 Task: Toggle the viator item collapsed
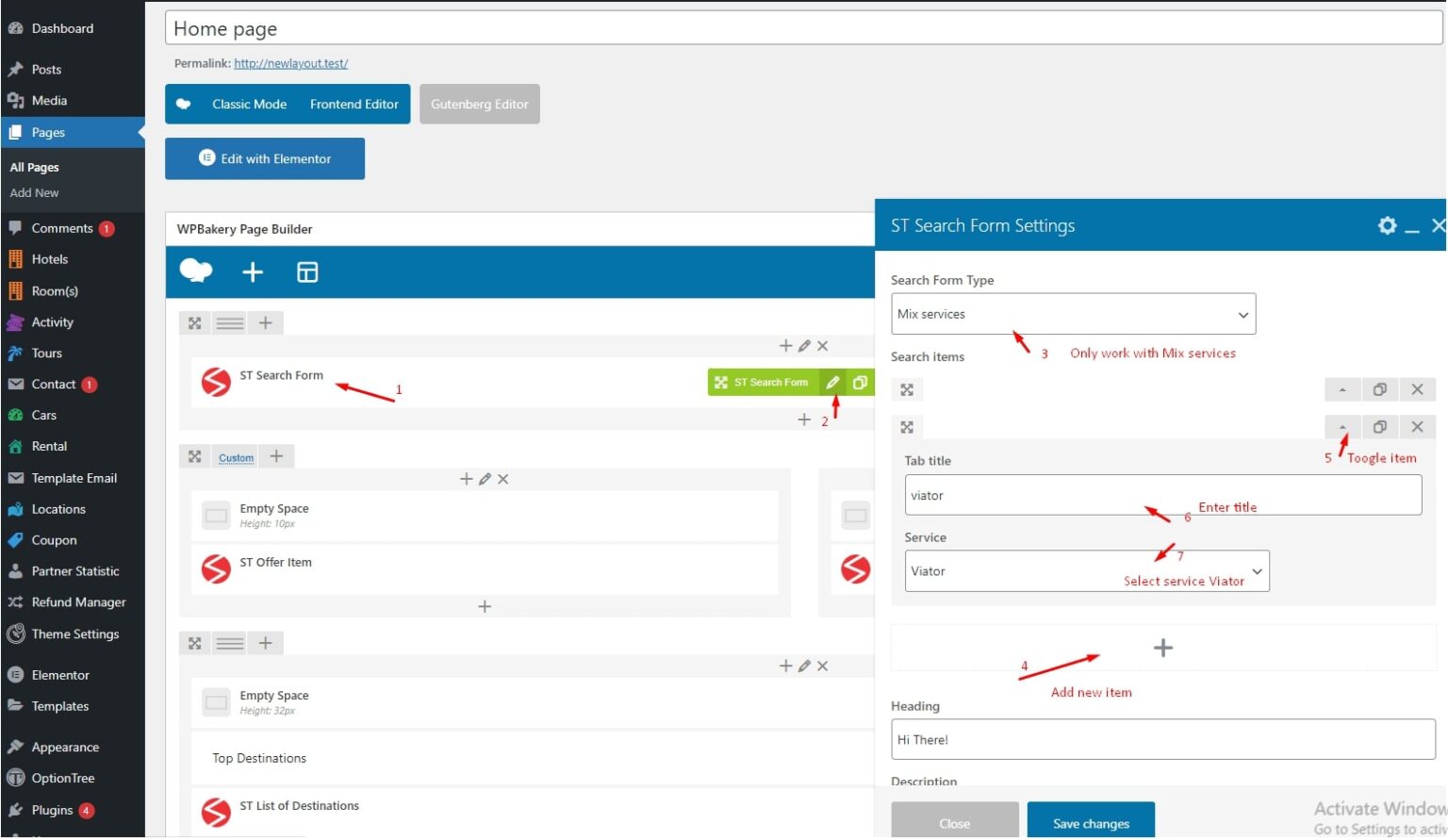point(1342,426)
